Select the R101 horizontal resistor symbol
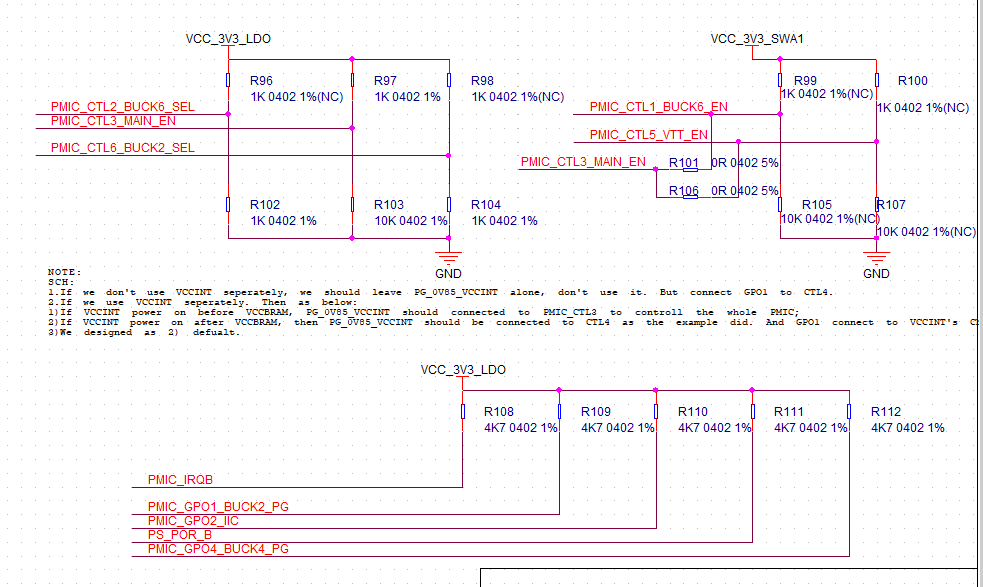The height and width of the screenshot is (587, 983). [x=690, y=170]
